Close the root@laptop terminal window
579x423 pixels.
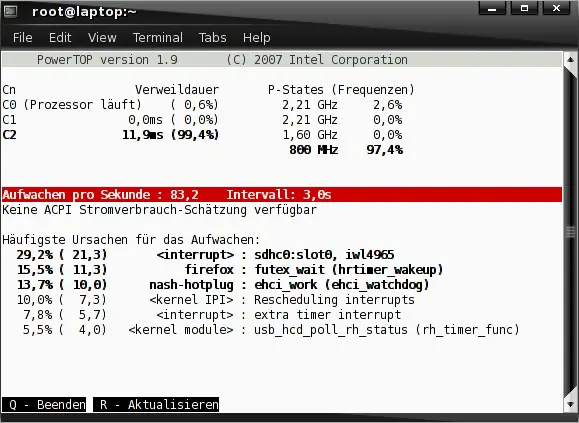coord(556,8)
